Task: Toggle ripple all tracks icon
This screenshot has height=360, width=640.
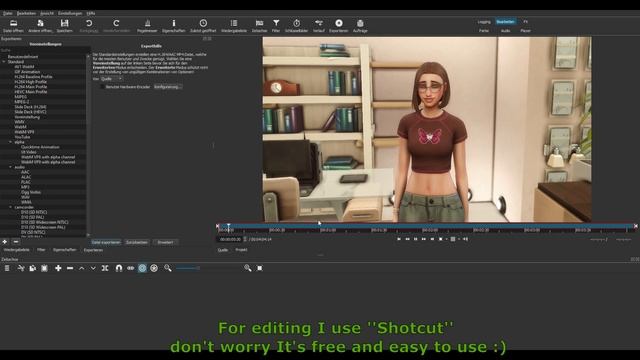Action: coord(142,268)
